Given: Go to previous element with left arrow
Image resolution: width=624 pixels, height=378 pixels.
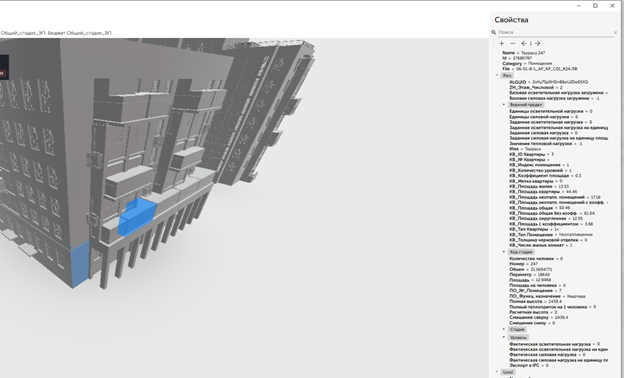Looking at the screenshot, I should point(524,43).
